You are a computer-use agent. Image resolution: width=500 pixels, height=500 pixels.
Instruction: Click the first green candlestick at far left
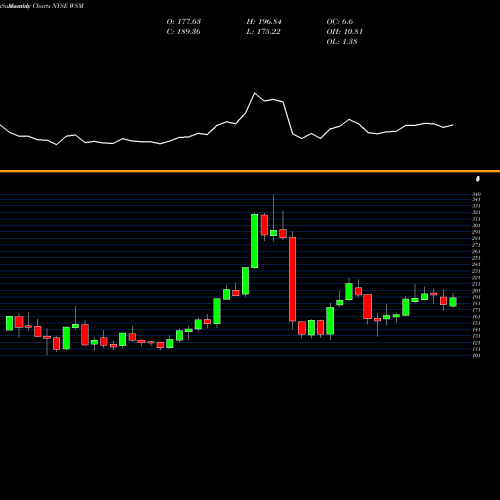9,323
